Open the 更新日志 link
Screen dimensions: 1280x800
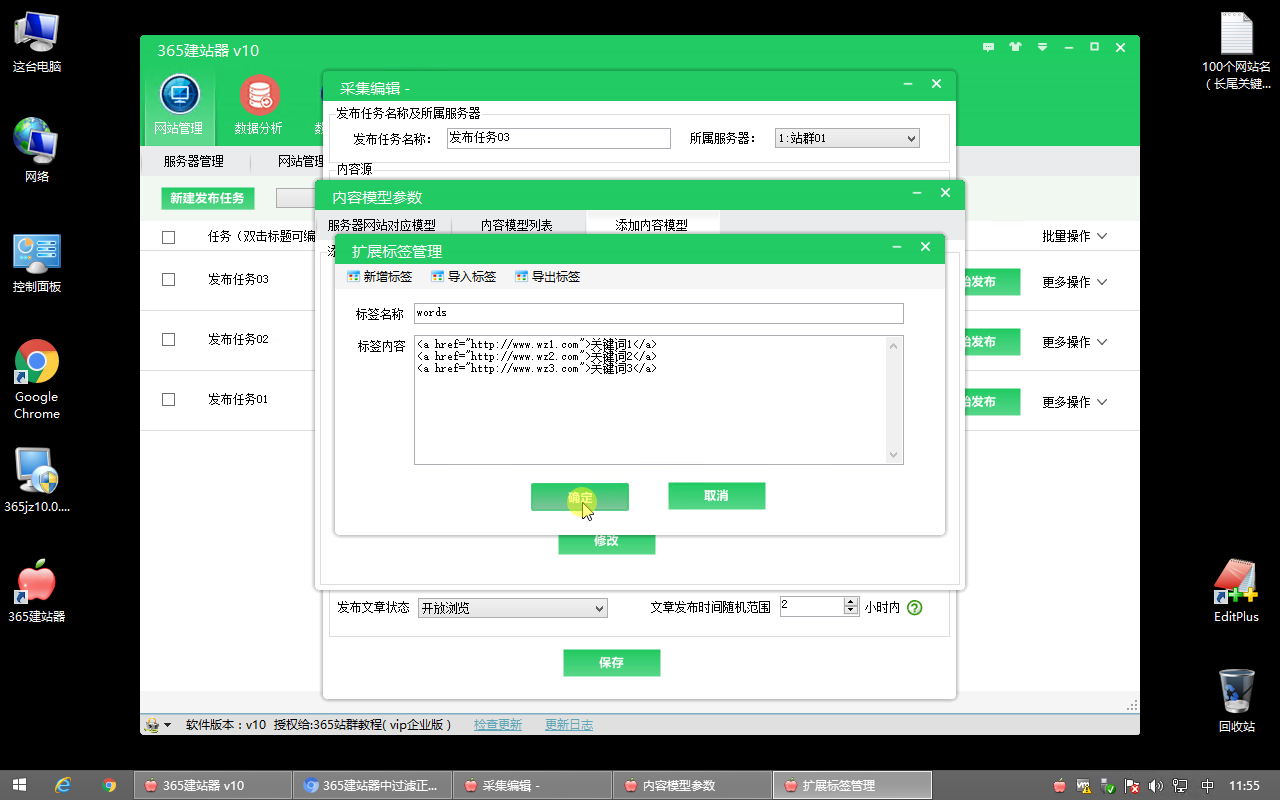pos(569,725)
